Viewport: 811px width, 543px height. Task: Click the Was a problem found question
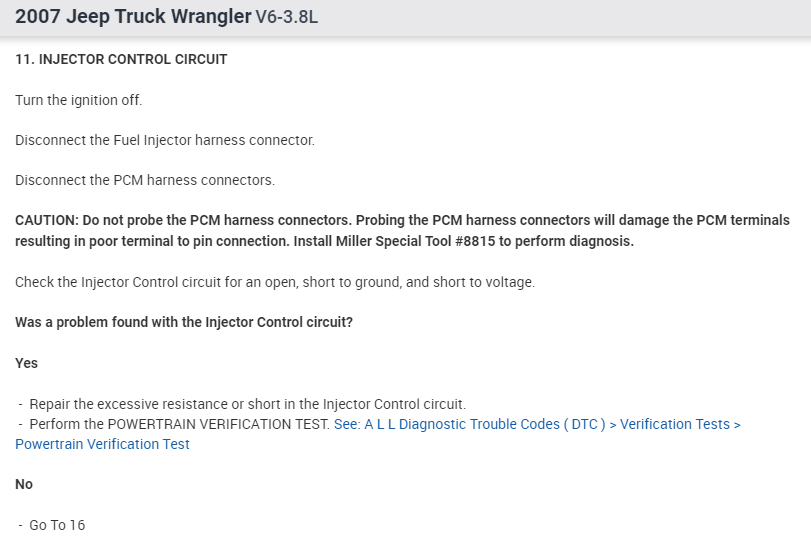click(183, 323)
